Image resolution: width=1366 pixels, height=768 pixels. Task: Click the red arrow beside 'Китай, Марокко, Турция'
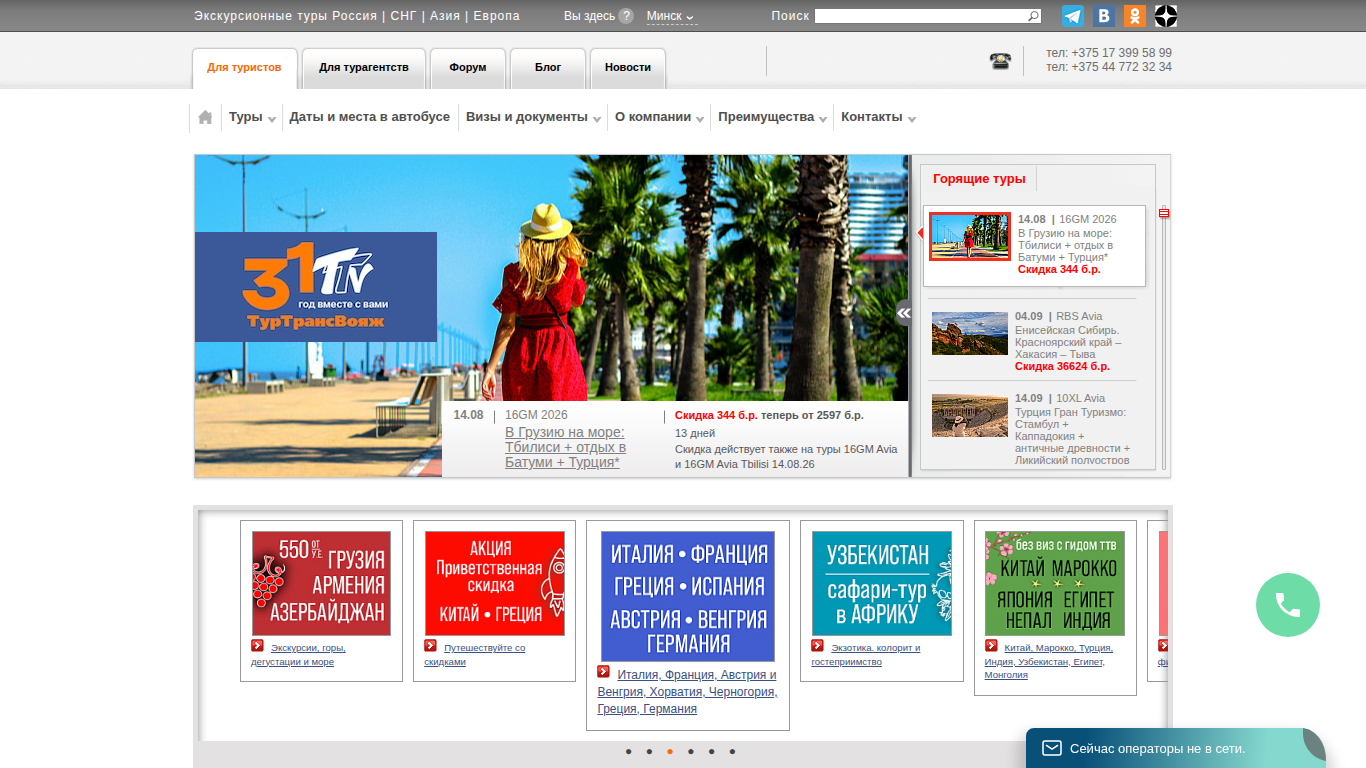point(991,646)
